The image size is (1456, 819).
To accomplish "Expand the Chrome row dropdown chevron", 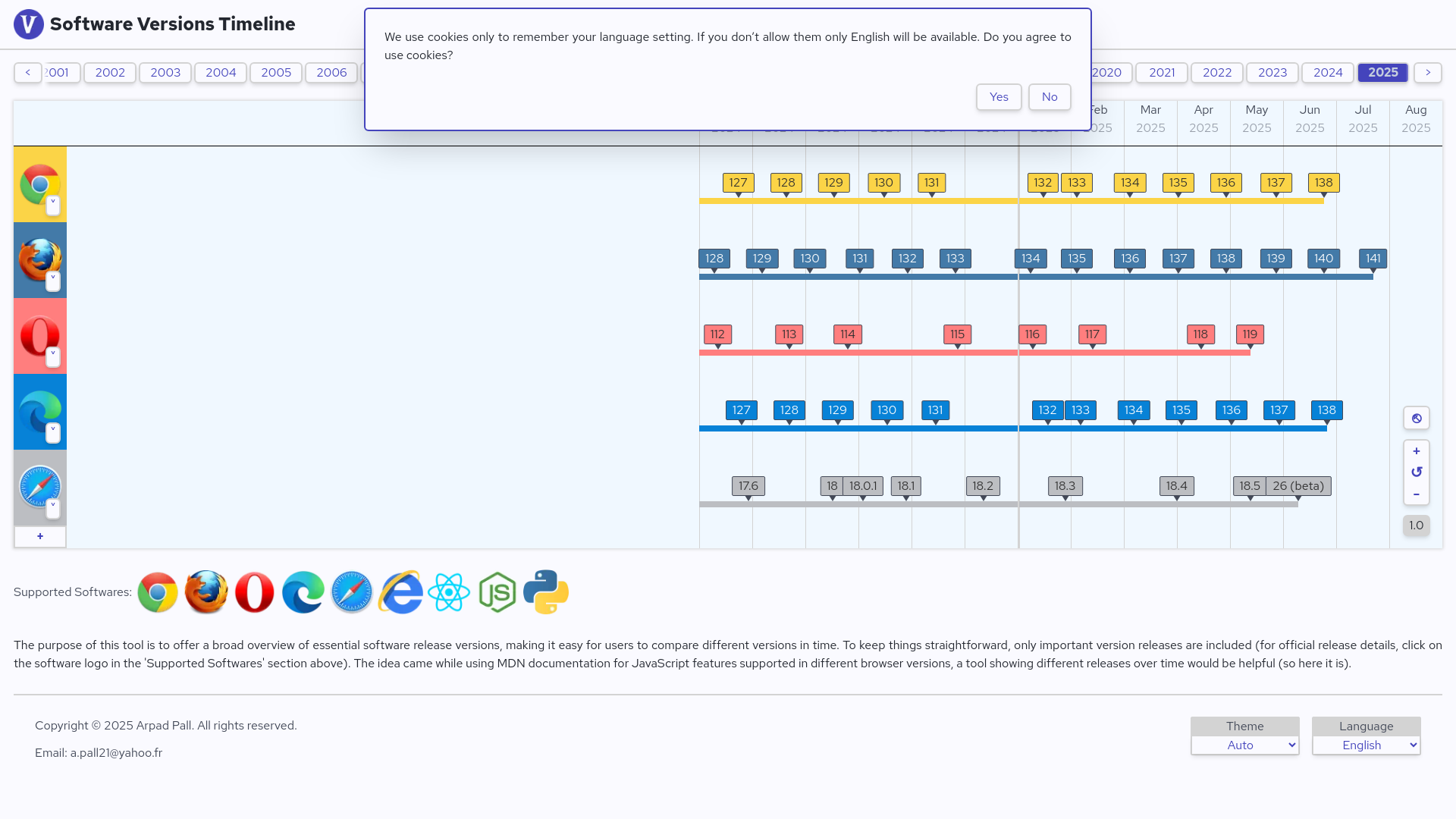I will pos(53,206).
